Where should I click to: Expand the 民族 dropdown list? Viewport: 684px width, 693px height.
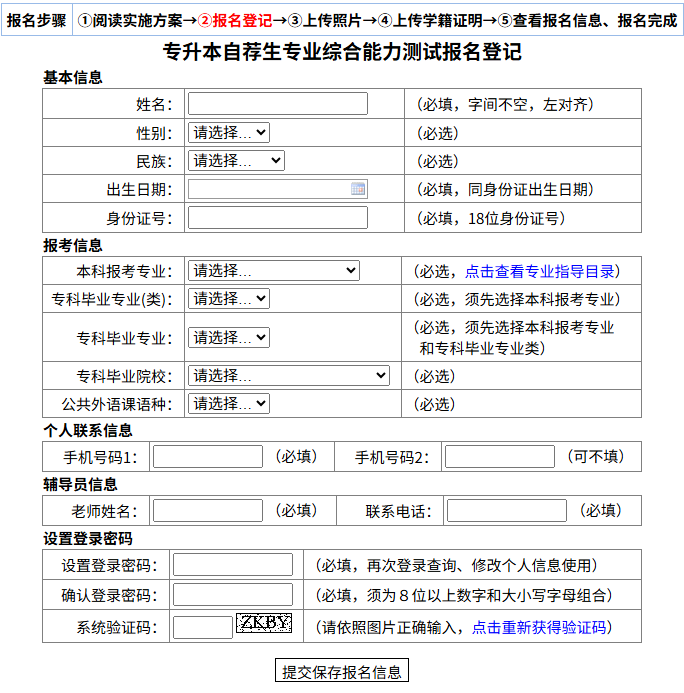[236, 160]
